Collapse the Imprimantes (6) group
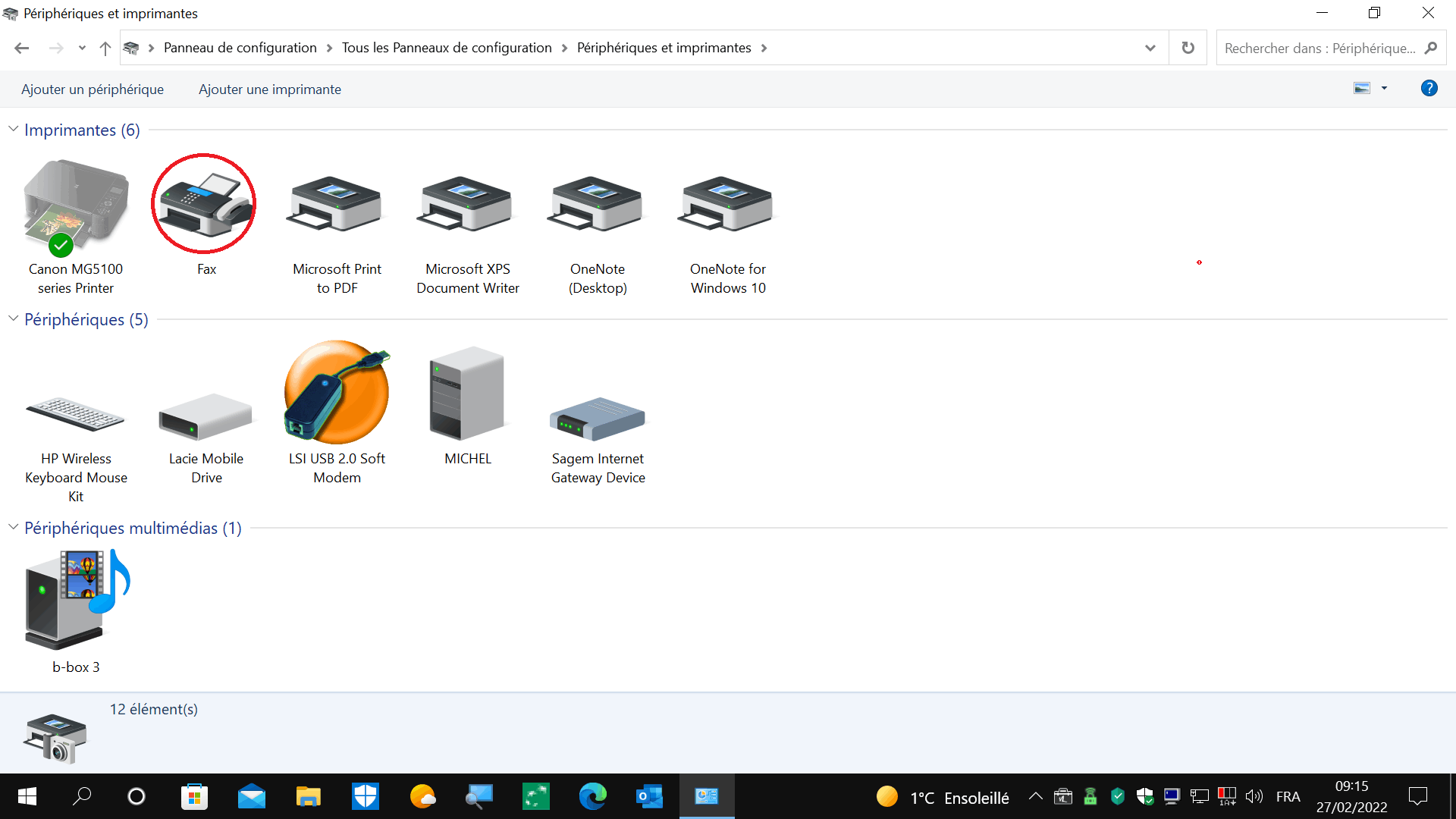 coord(13,130)
